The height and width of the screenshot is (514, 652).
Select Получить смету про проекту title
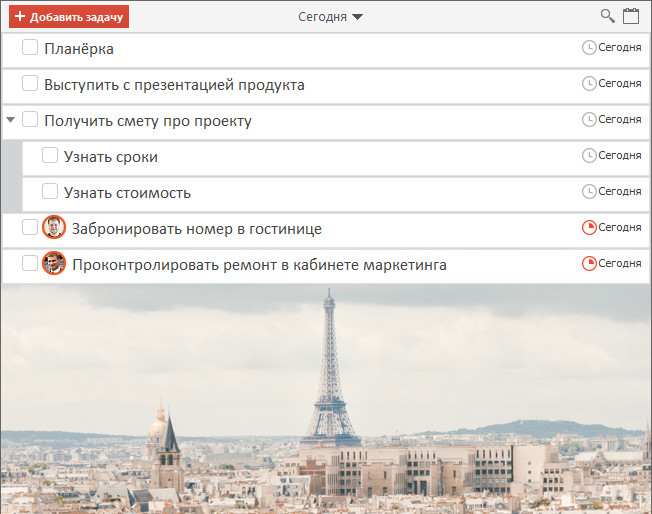(148, 121)
